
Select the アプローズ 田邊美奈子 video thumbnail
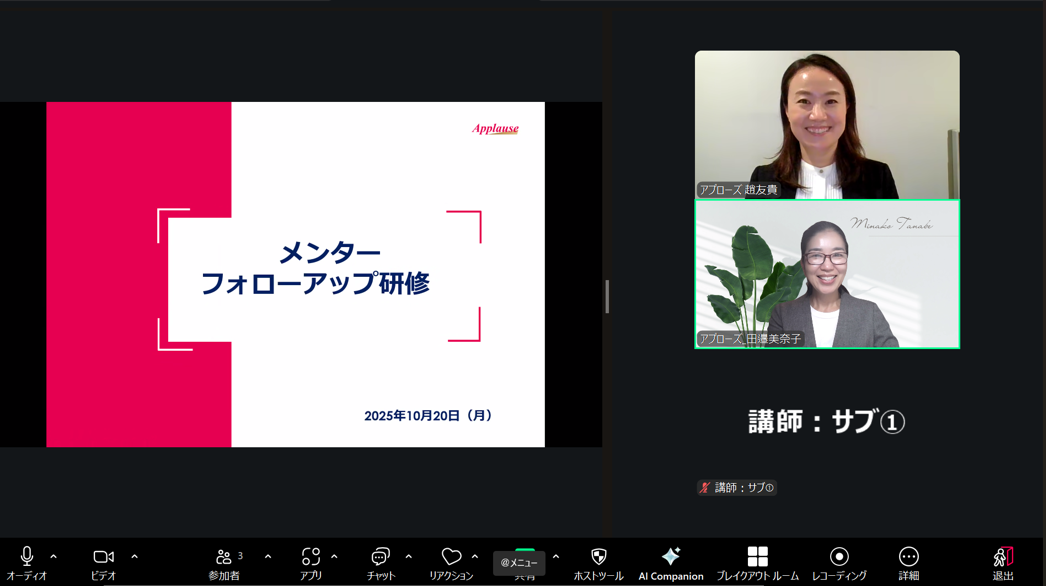pos(827,275)
